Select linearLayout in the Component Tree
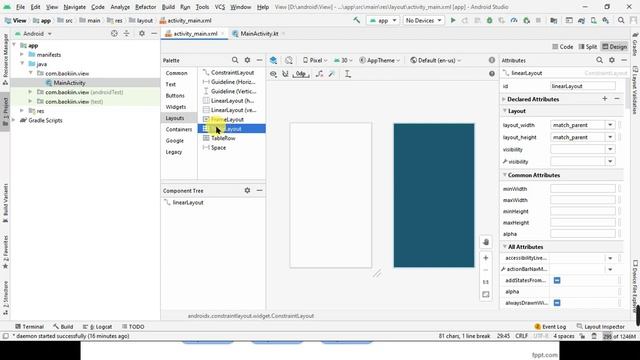This screenshot has width=640, height=360. click(x=188, y=202)
